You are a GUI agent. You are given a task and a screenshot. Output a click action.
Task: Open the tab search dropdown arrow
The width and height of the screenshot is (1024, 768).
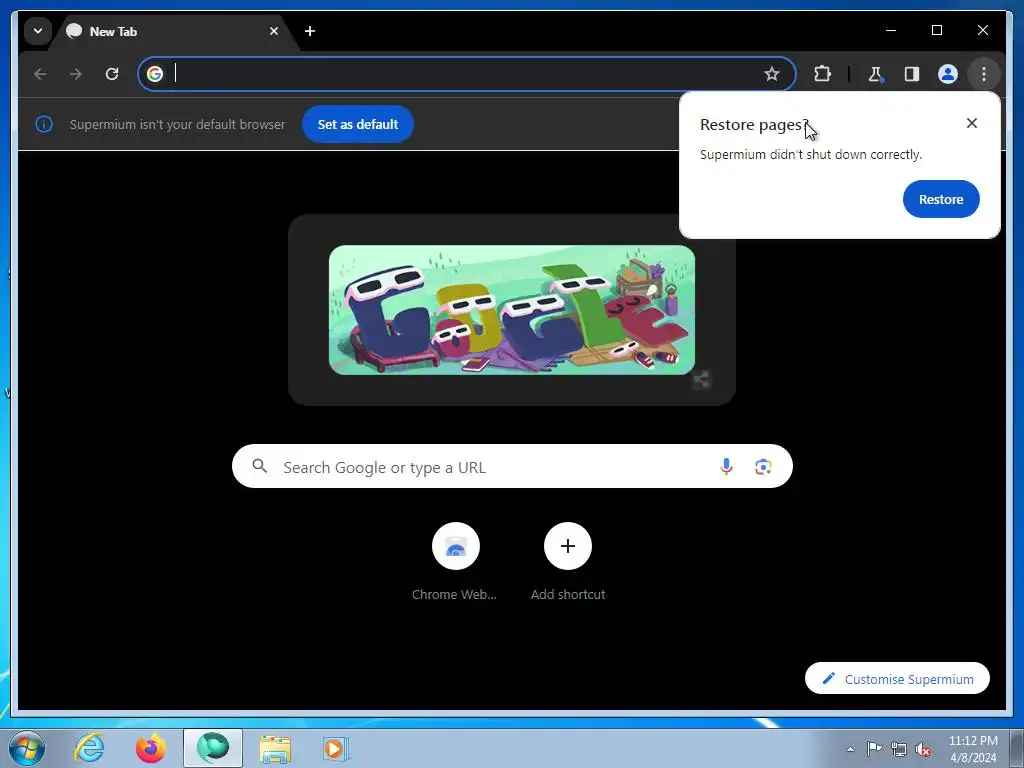pyautogui.click(x=38, y=31)
